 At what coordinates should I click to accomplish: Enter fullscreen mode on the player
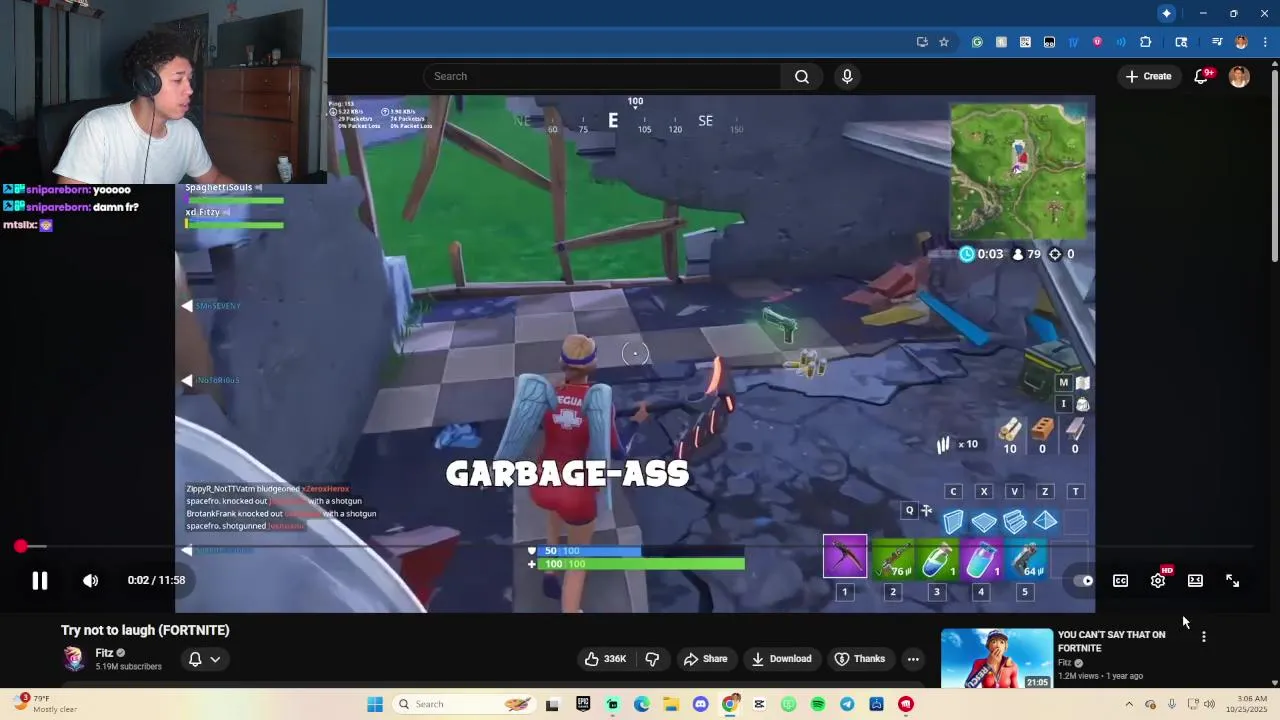[x=1232, y=580]
